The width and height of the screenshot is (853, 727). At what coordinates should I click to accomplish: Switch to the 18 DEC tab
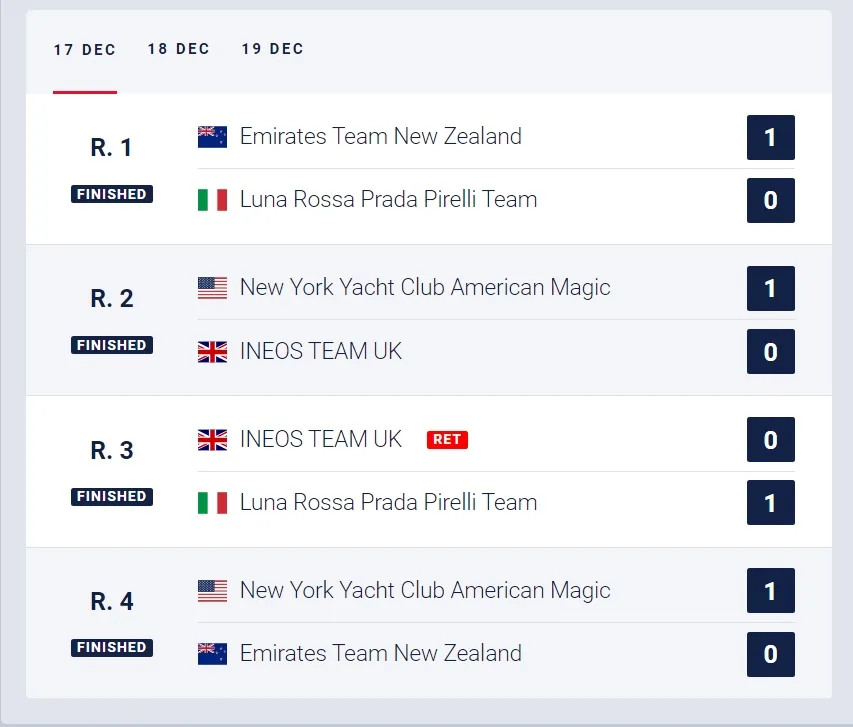pos(179,49)
